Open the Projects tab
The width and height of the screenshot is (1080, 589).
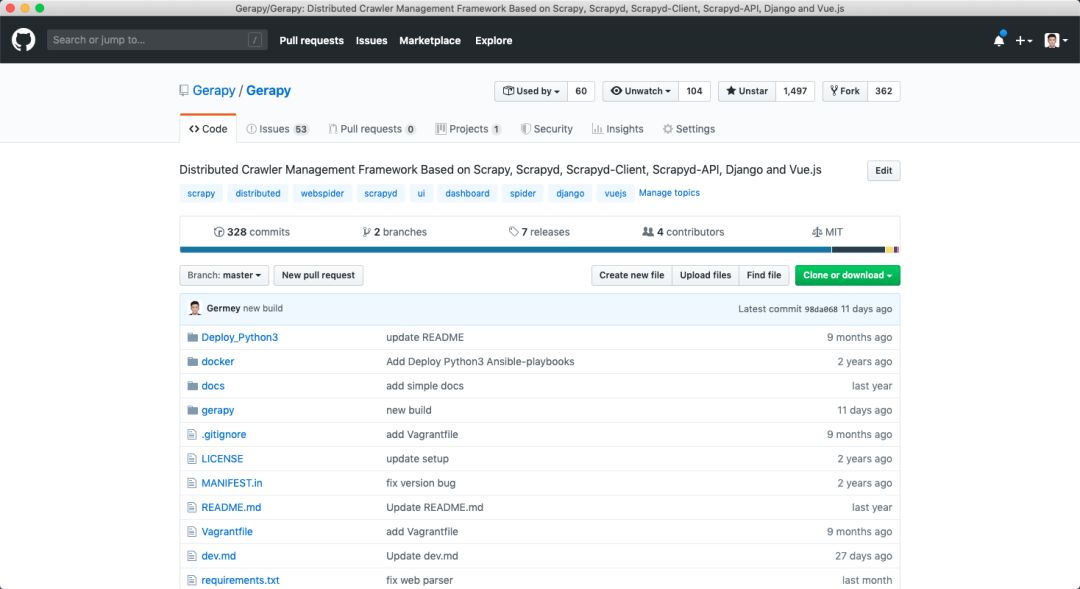[468, 129]
